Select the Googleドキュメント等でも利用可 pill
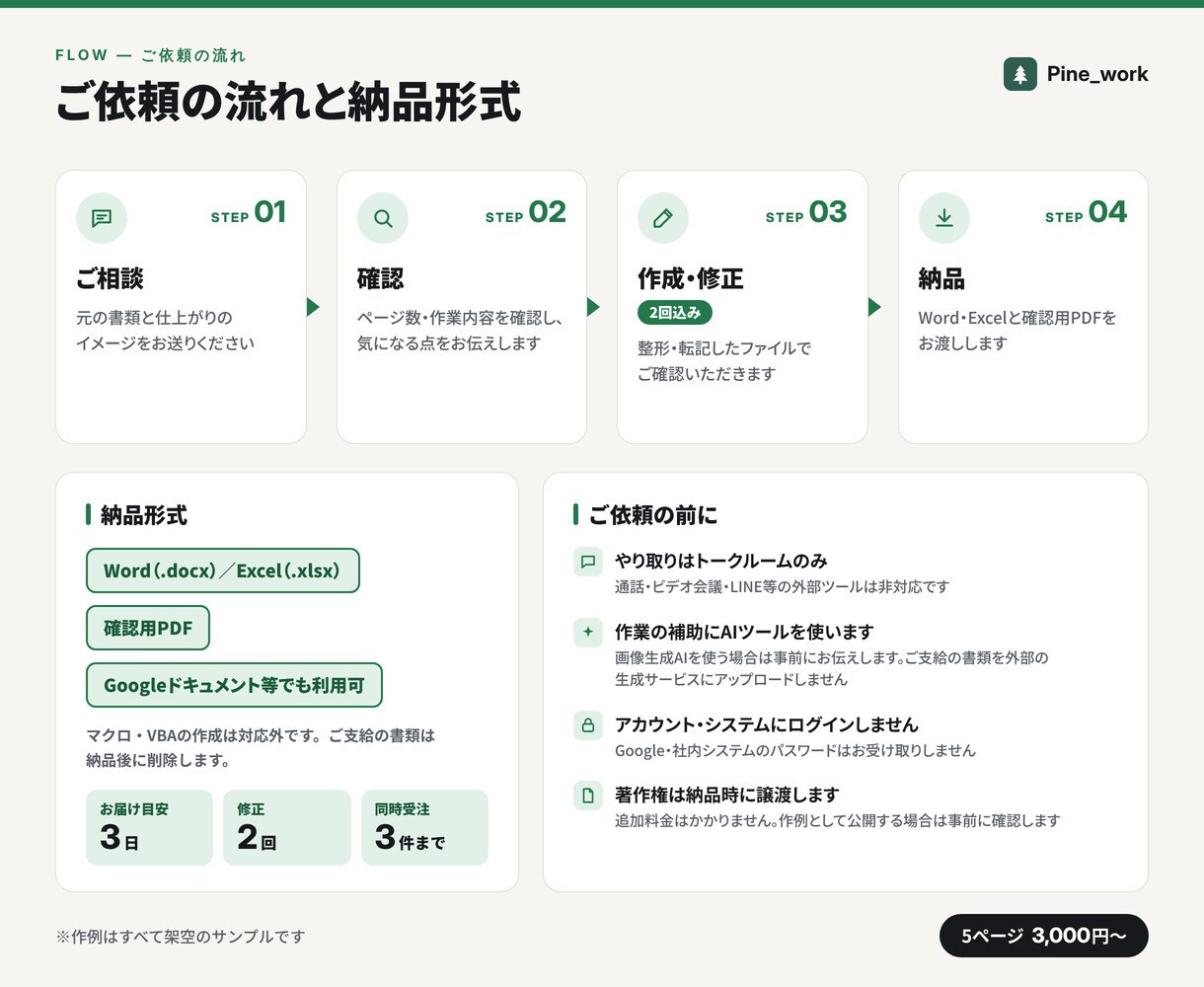 tap(234, 685)
